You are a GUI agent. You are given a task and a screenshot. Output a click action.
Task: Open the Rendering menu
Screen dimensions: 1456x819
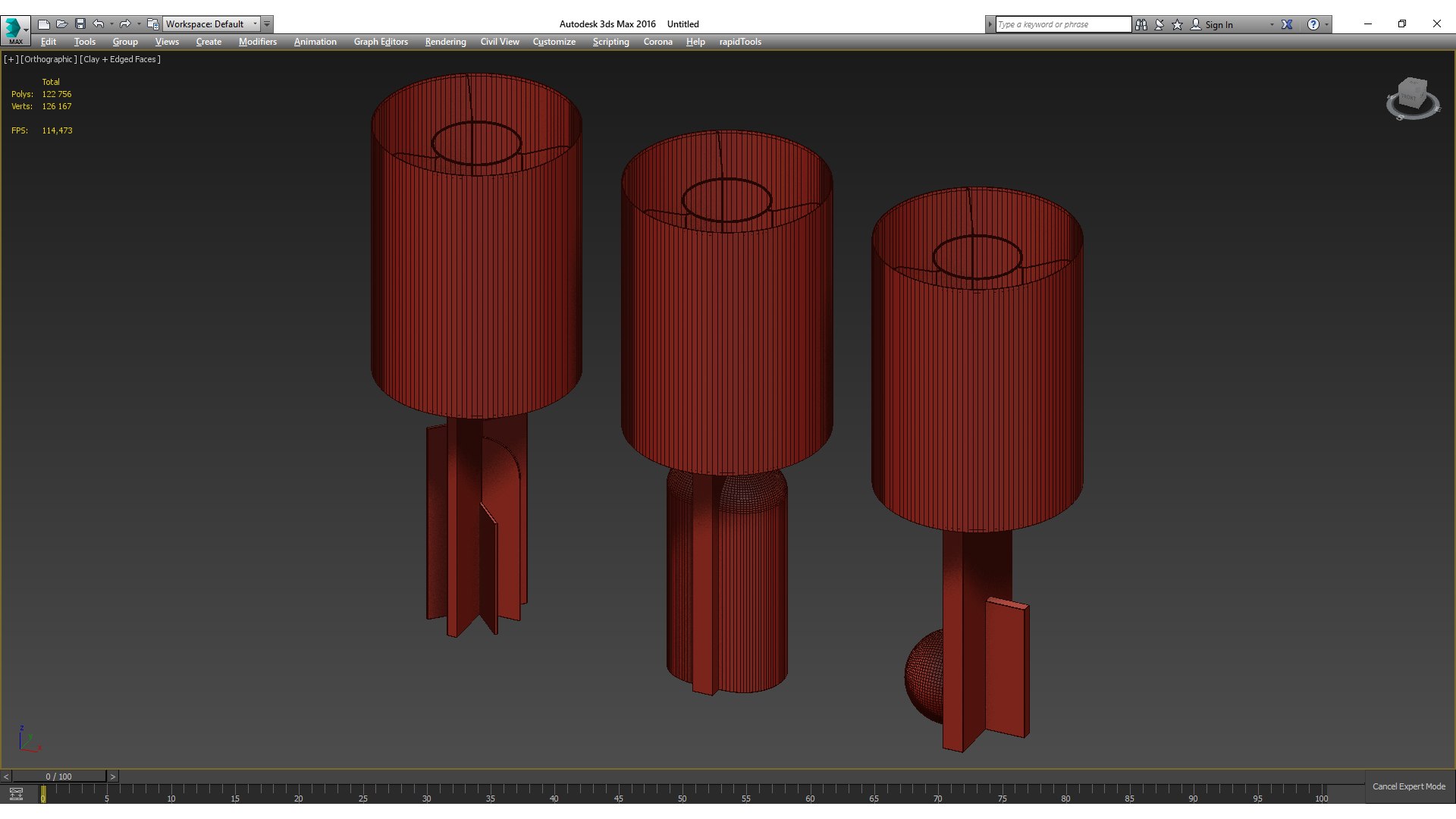445,42
